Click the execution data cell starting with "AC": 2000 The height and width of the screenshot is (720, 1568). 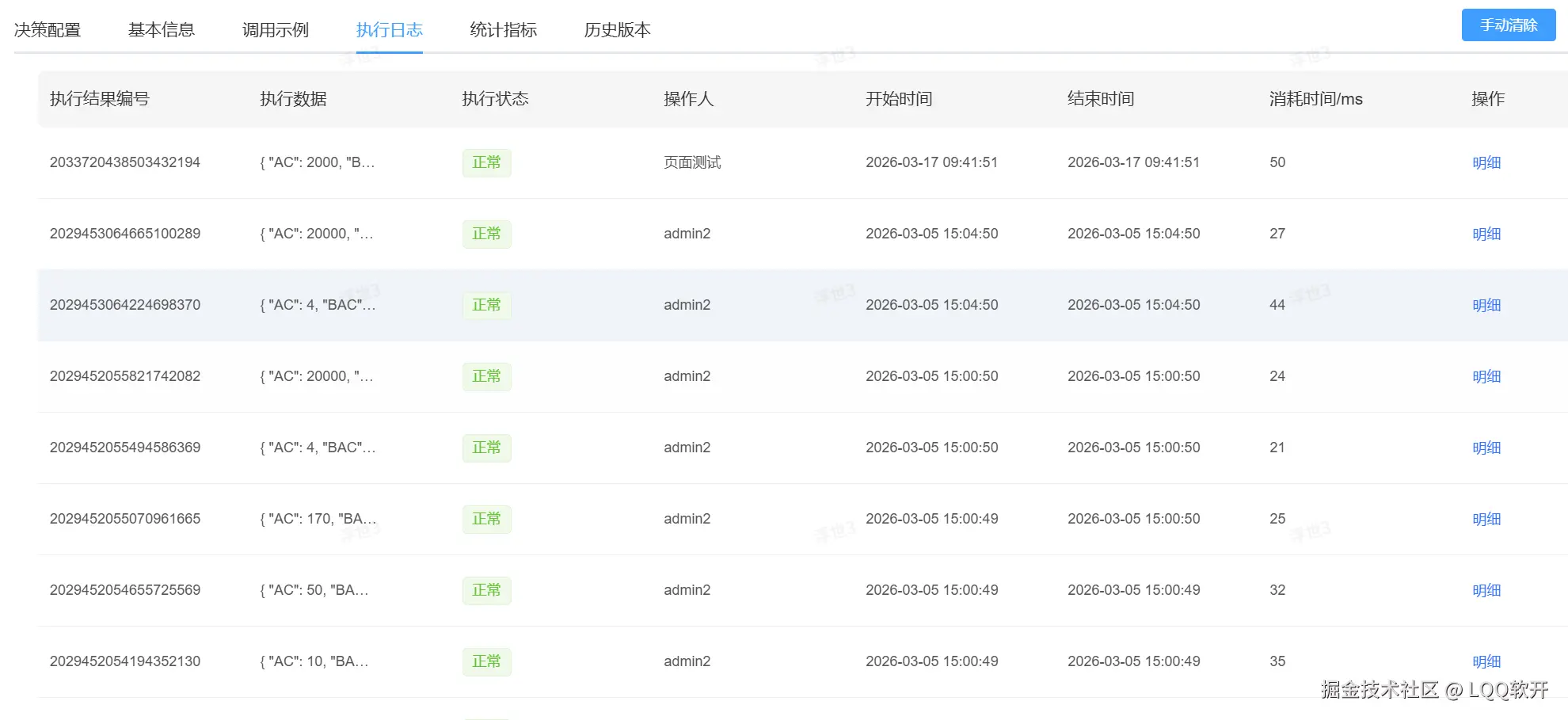click(x=318, y=162)
